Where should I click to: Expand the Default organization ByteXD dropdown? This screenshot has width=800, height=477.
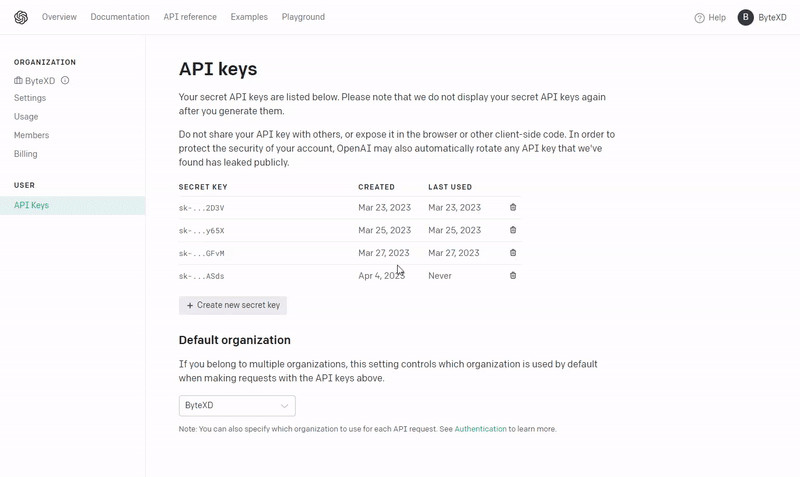pyautogui.click(x=237, y=406)
